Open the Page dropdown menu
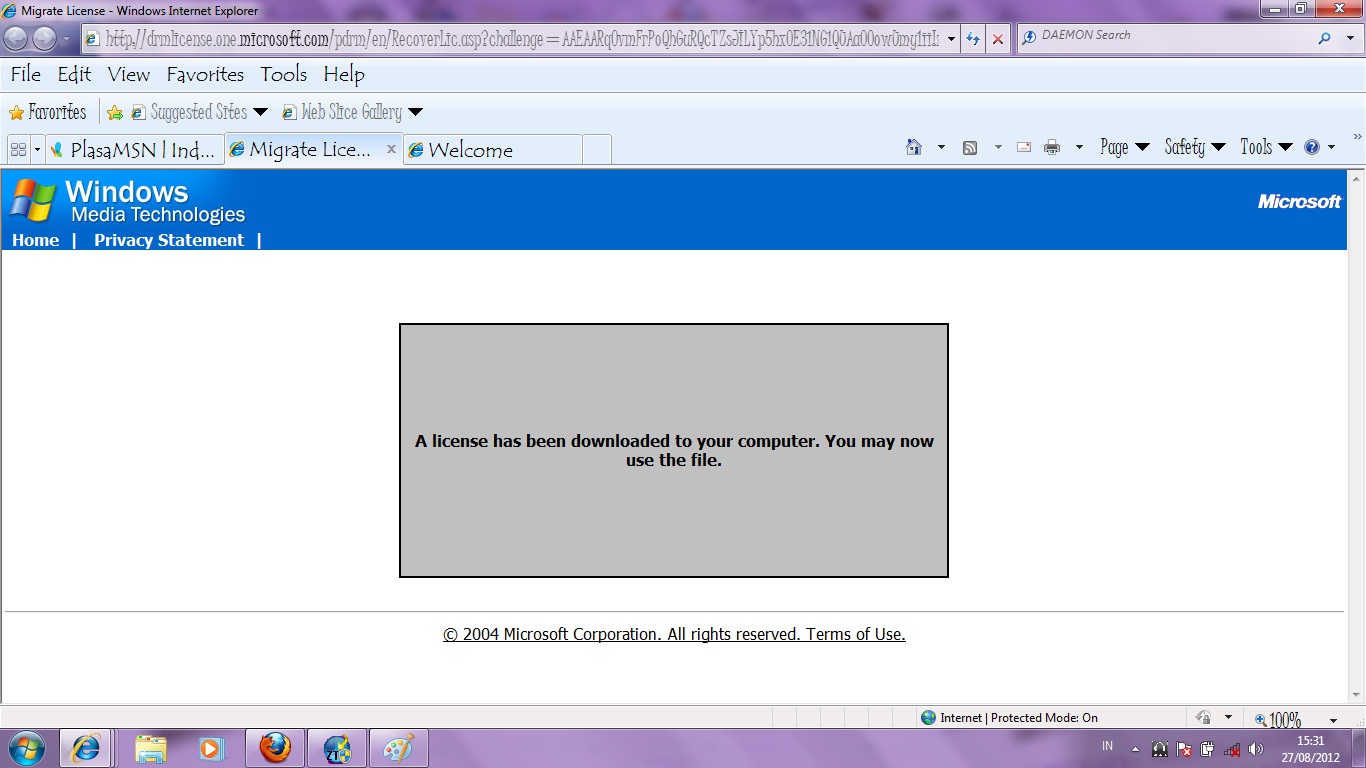This screenshot has width=1366, height=768. pyautogui.click(x=1124, y=147)
